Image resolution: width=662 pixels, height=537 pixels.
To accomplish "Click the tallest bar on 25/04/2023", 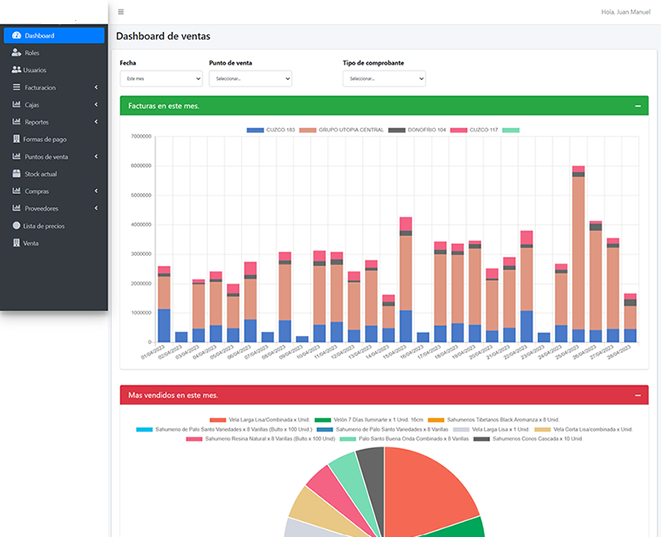I will (578, 253).
